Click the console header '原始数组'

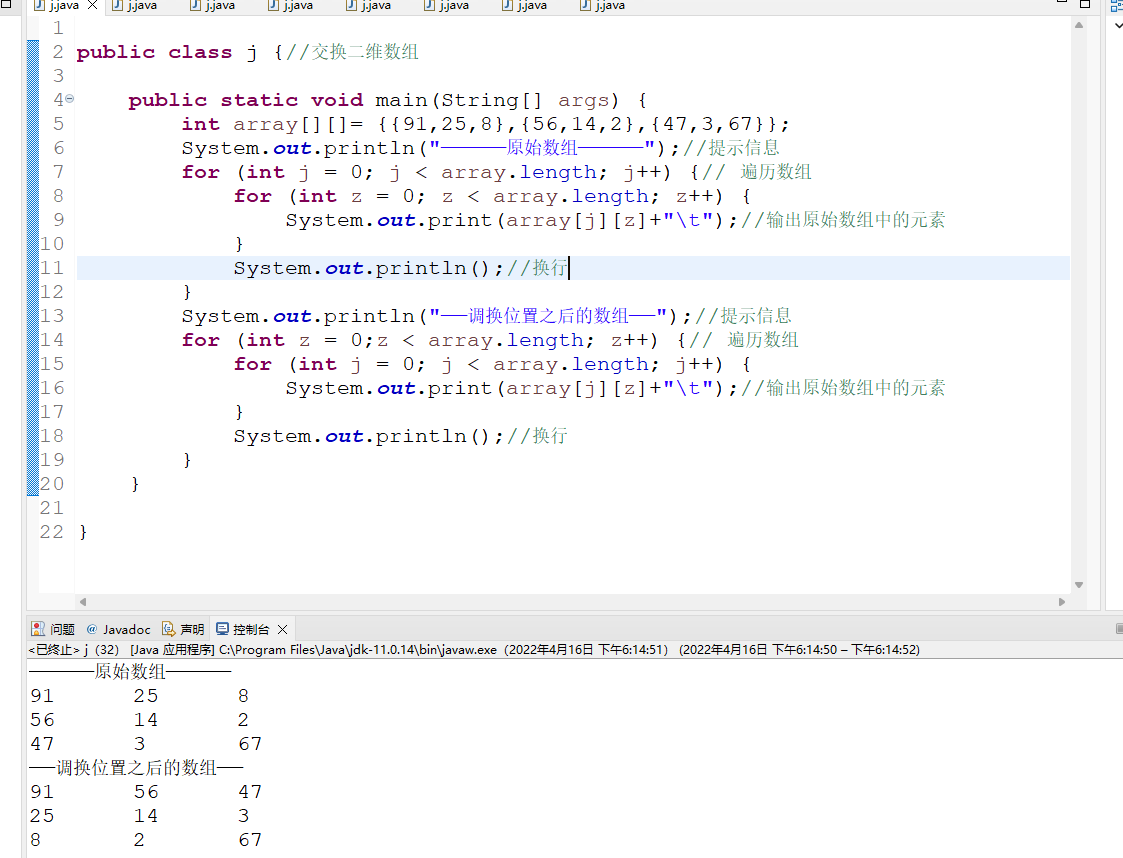[x=130, y=672]
